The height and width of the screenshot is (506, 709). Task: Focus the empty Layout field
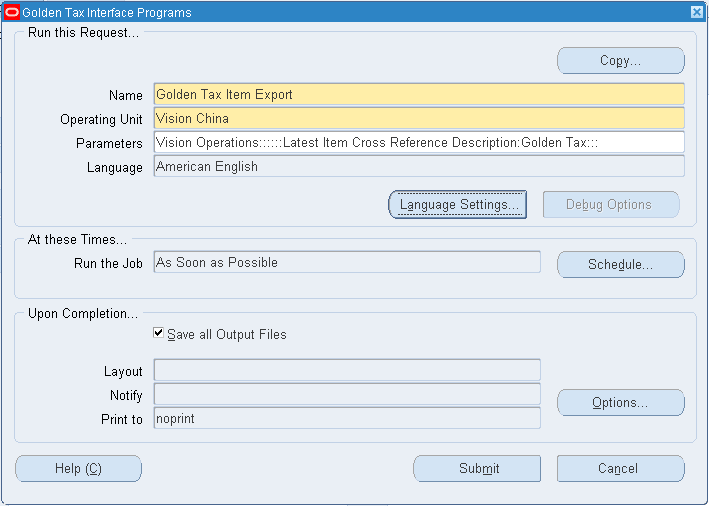pos(347,370)
